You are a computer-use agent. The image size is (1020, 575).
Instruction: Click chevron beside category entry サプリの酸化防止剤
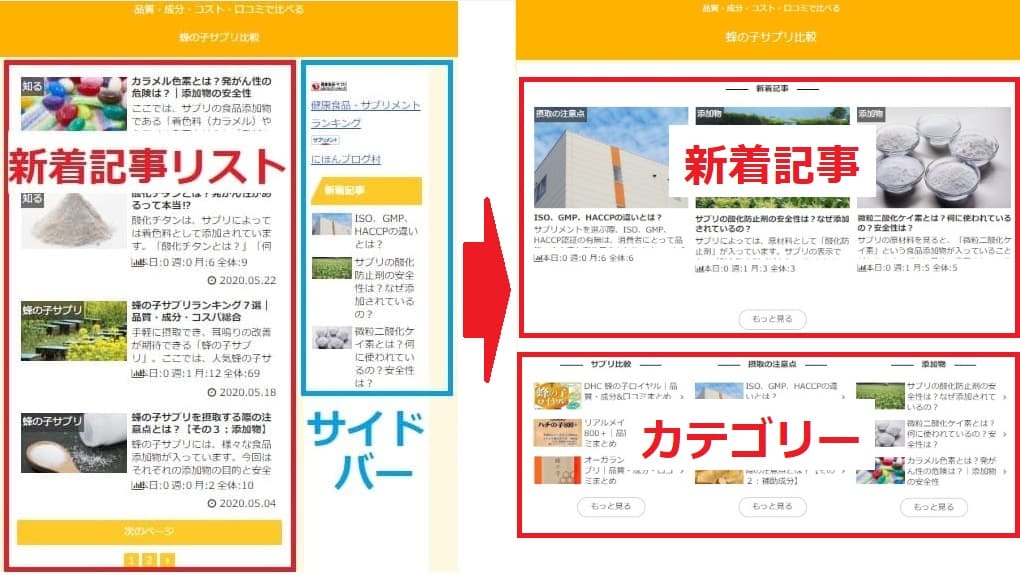(x=1006, y=397)
